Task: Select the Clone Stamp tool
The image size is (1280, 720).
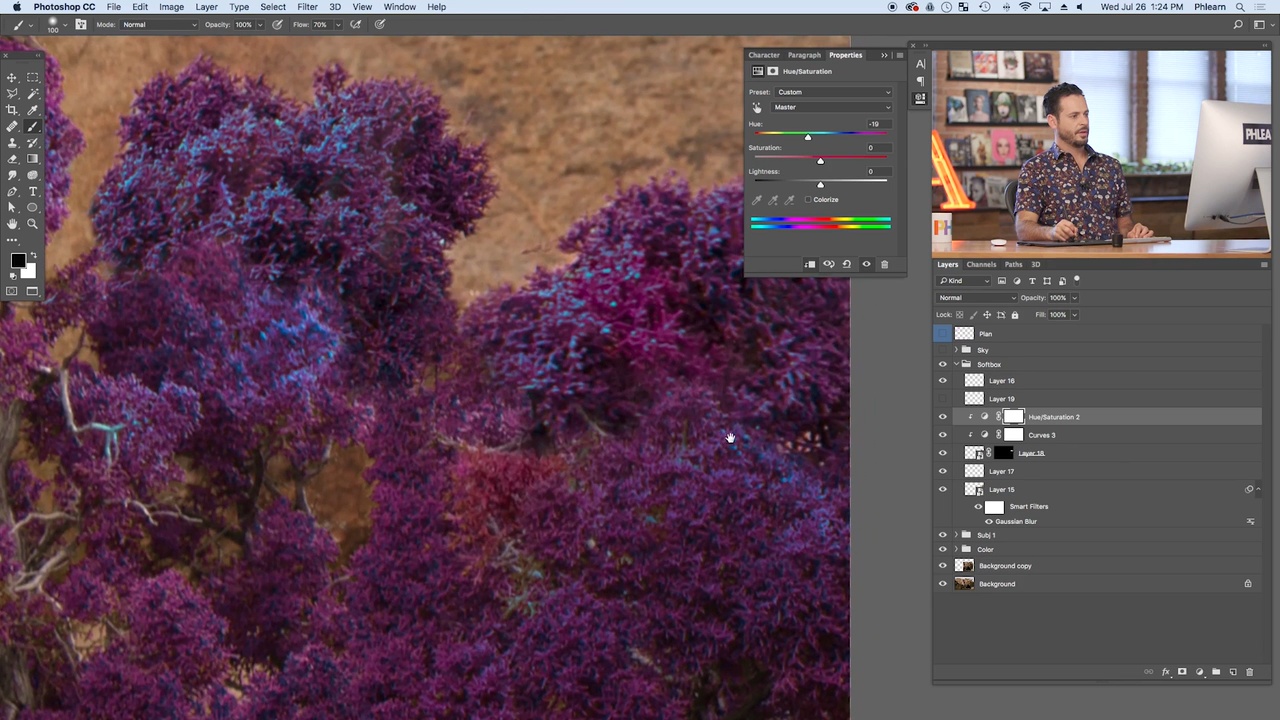Action: pyautogui.click(x=12, y=143)
